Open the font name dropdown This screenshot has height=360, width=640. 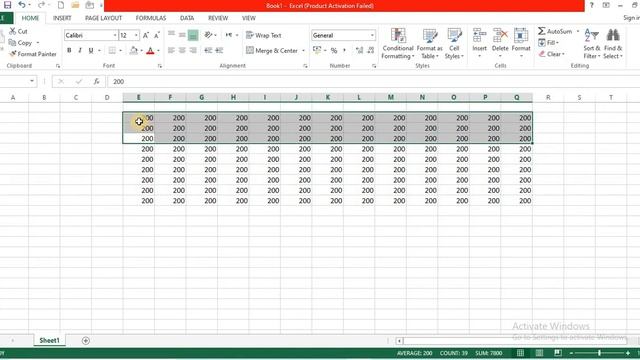click(x=115, y=36)
